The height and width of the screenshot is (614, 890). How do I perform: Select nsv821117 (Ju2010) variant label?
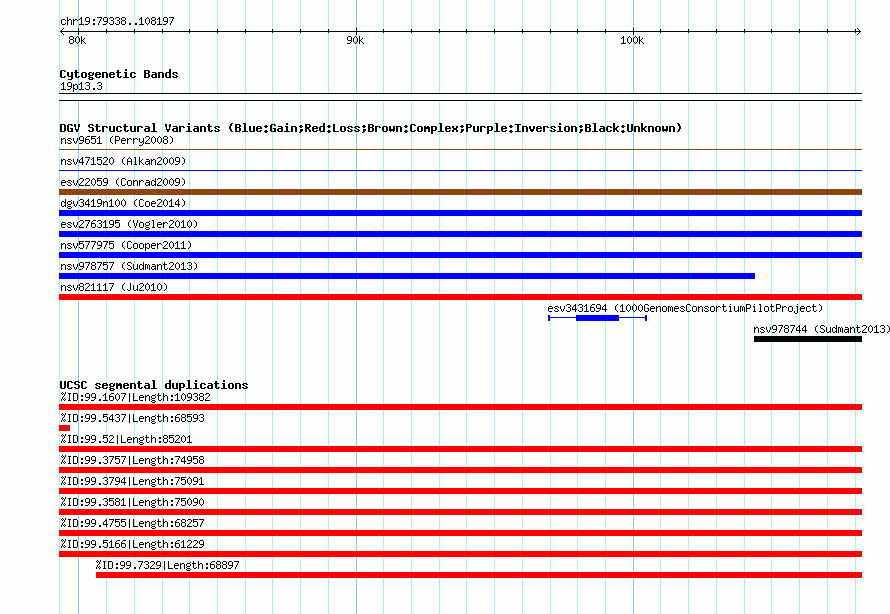[114, 287]
